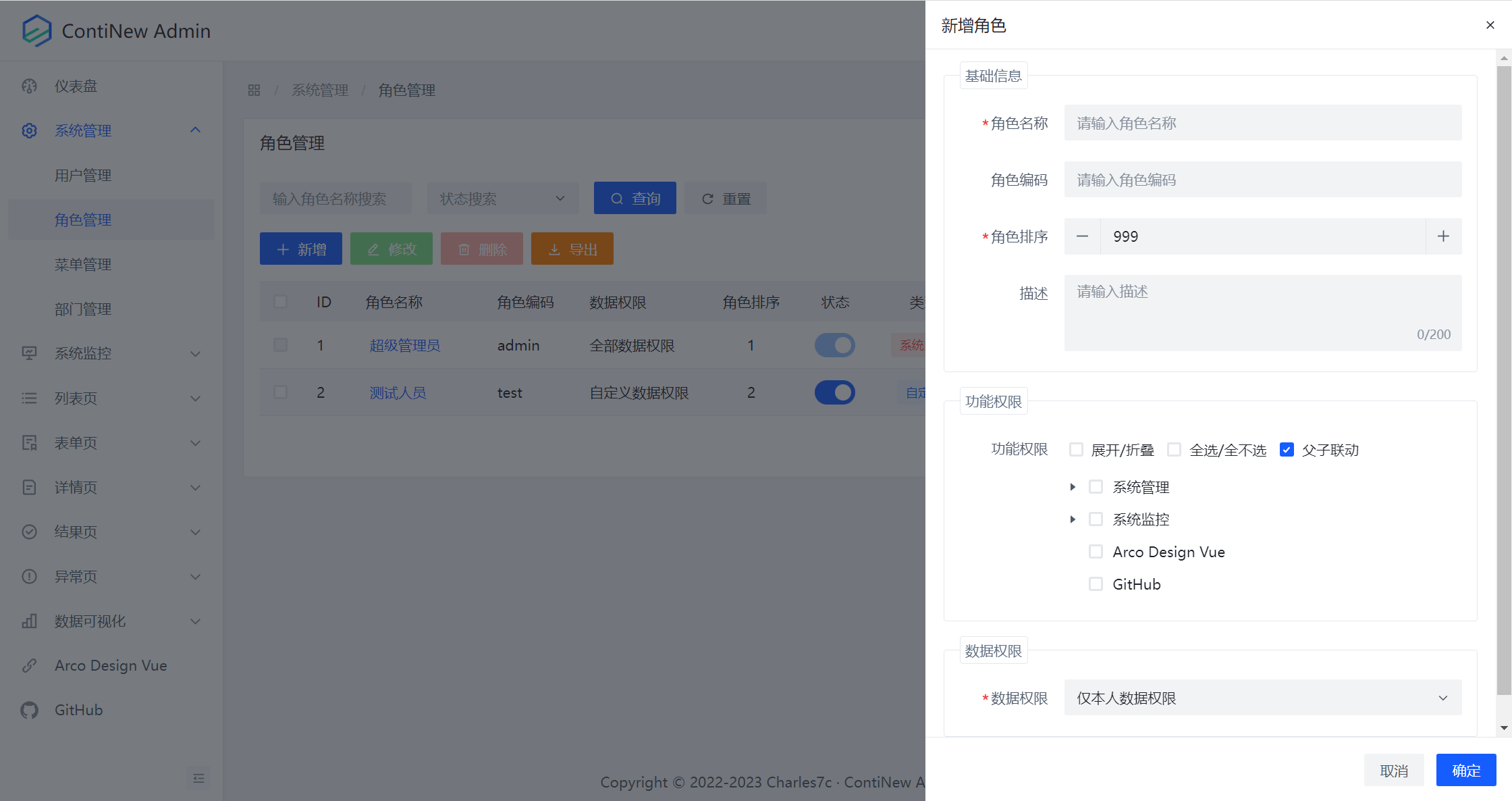
Task: Click the monitor icon beside 系统监控
Action: tap(29, 353)
